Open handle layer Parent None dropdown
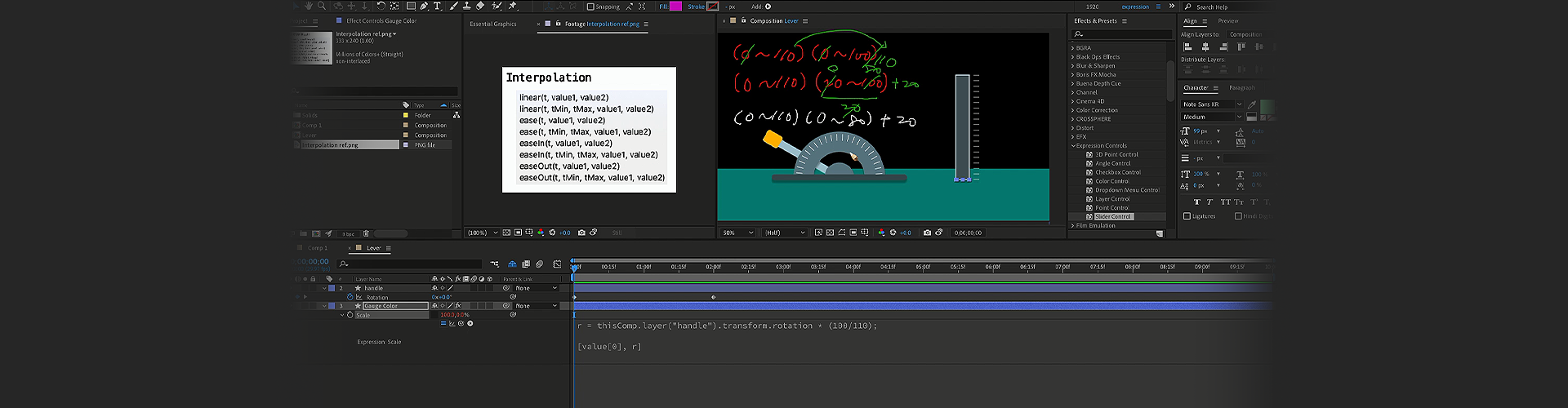 [537, 288]
